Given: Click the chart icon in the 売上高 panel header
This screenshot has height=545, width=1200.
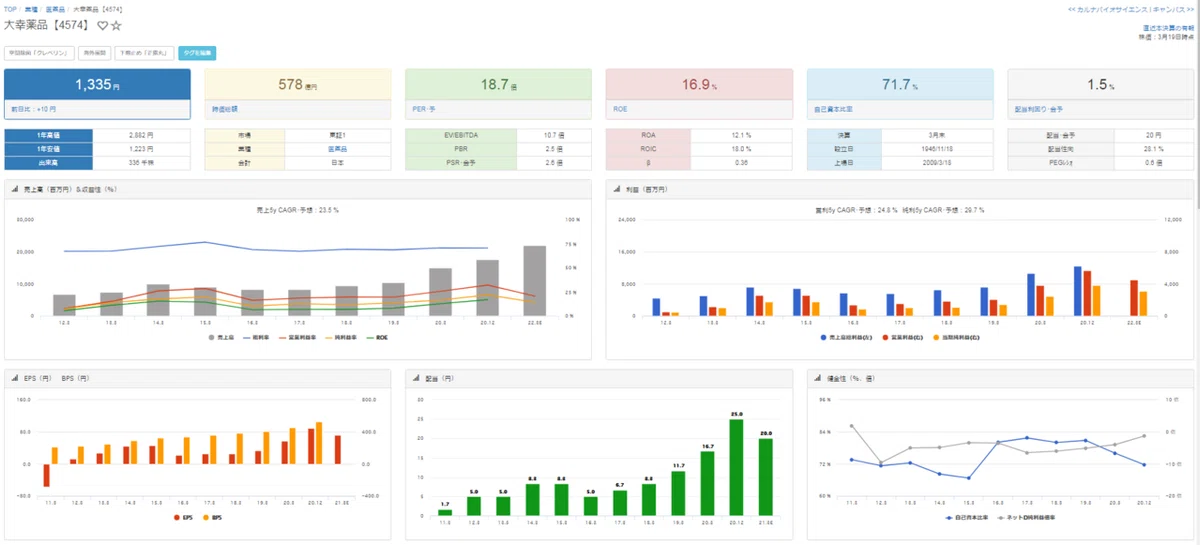Looking at the screenshot, I should 14,188.
